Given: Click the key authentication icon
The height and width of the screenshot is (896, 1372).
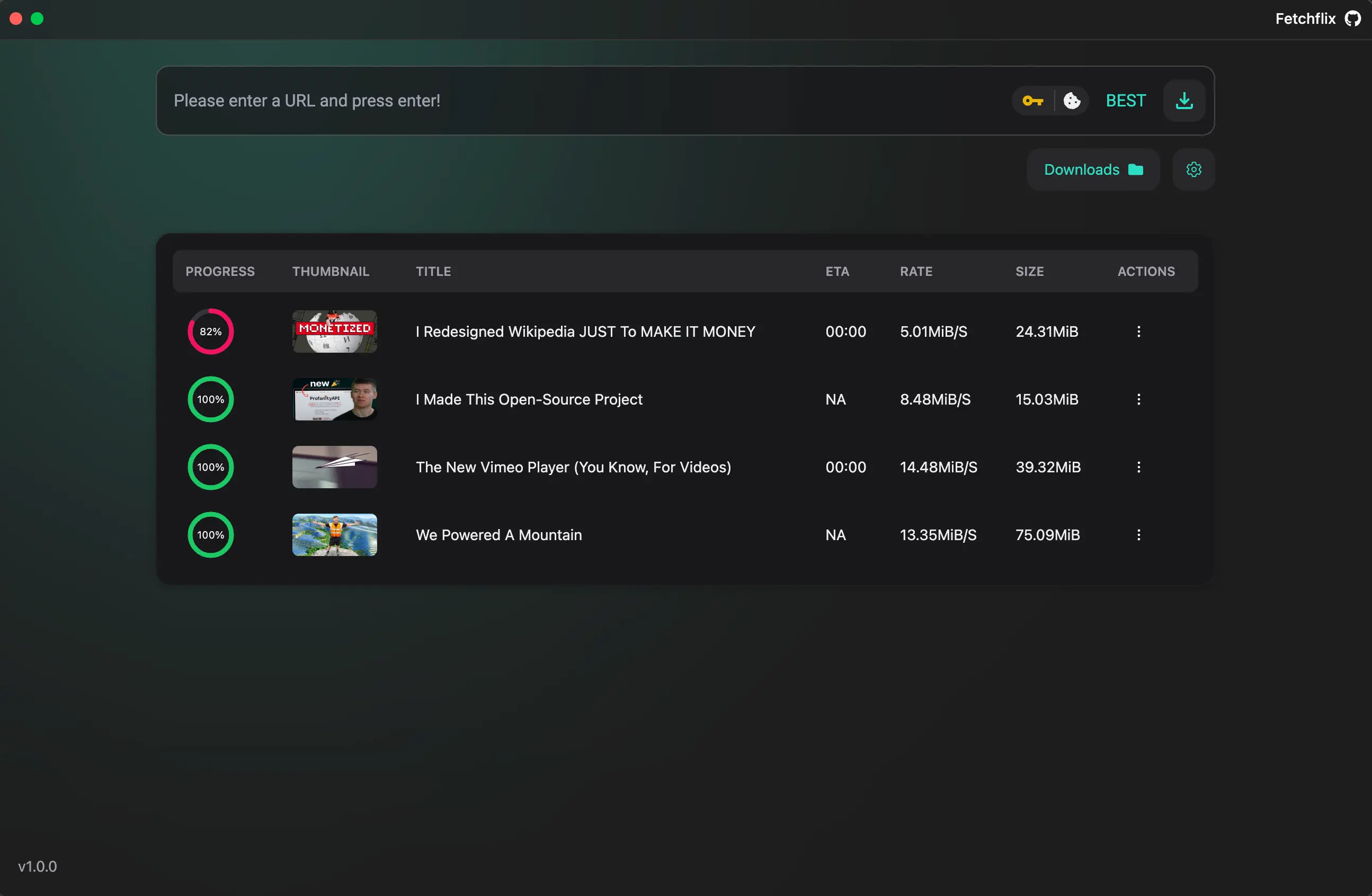Looking at the screenshot, I should tap(1032, 100).
